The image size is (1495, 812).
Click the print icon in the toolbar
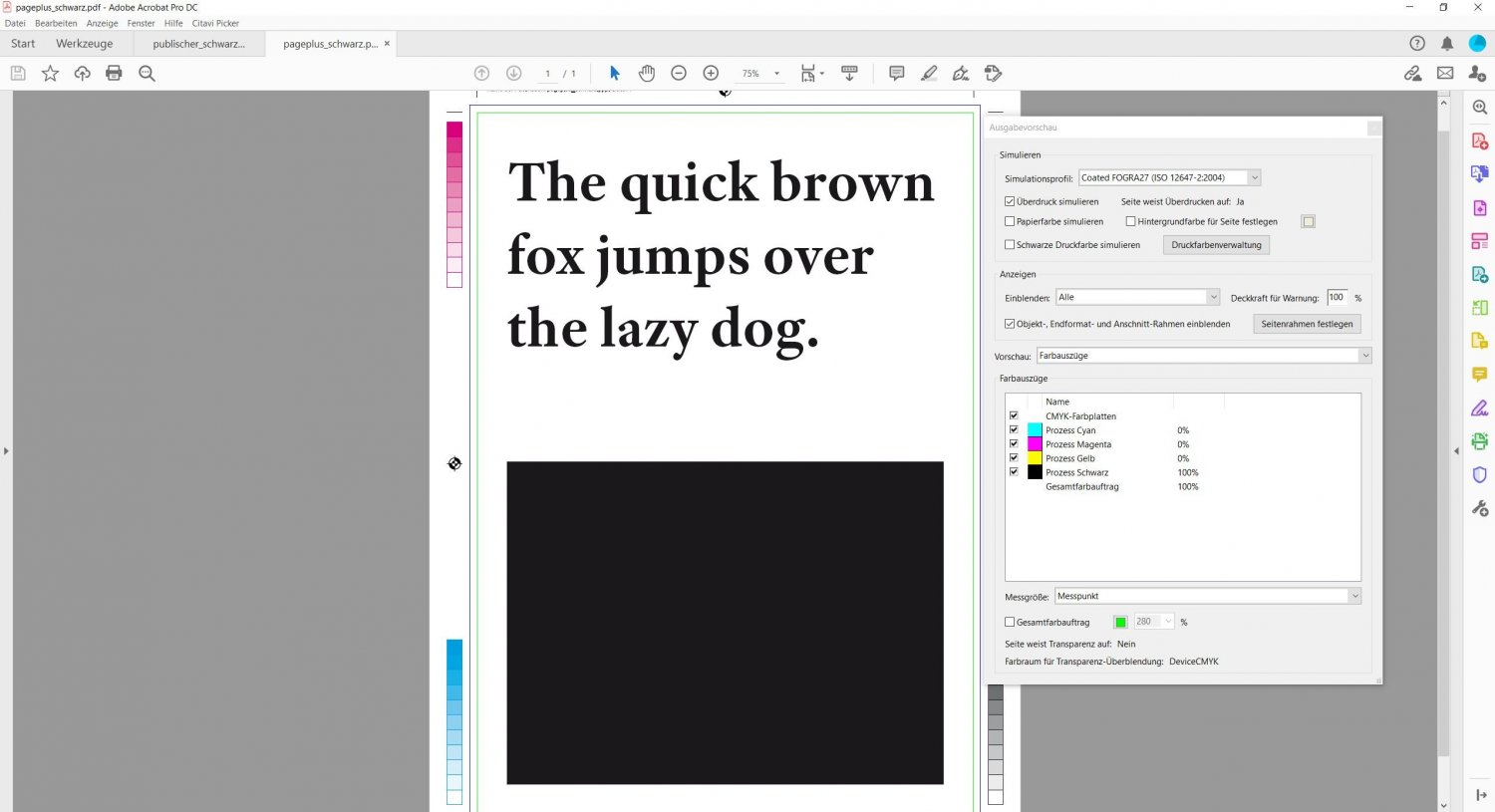114,73
